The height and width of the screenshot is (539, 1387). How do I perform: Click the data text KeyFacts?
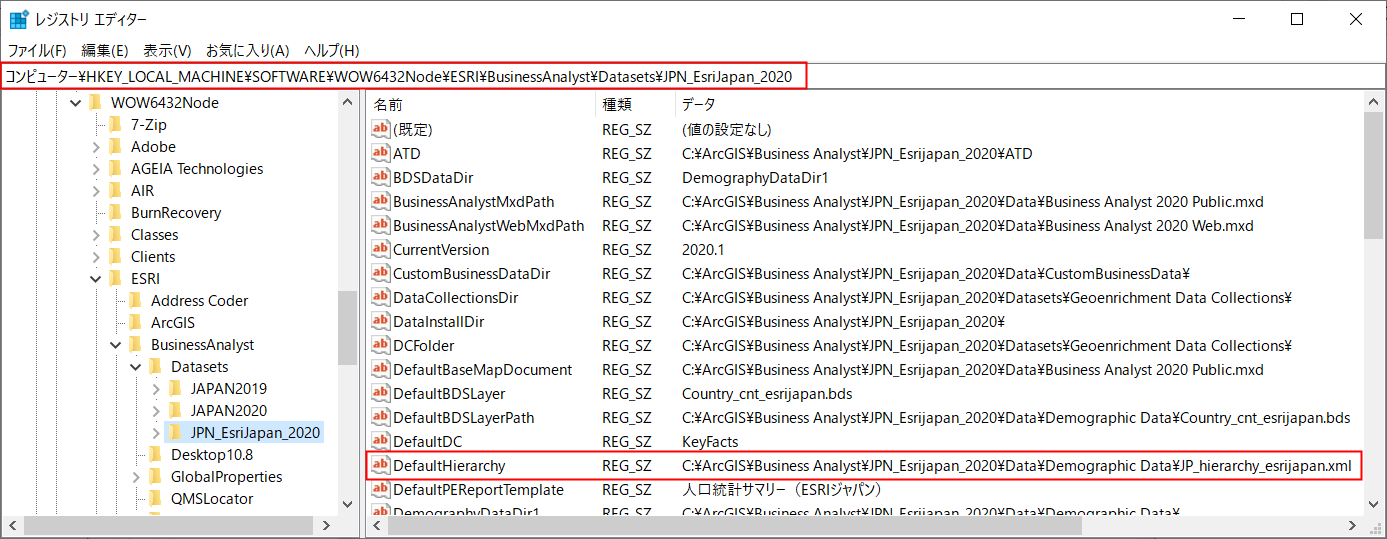pyautogui.click(x=710, y=441)
